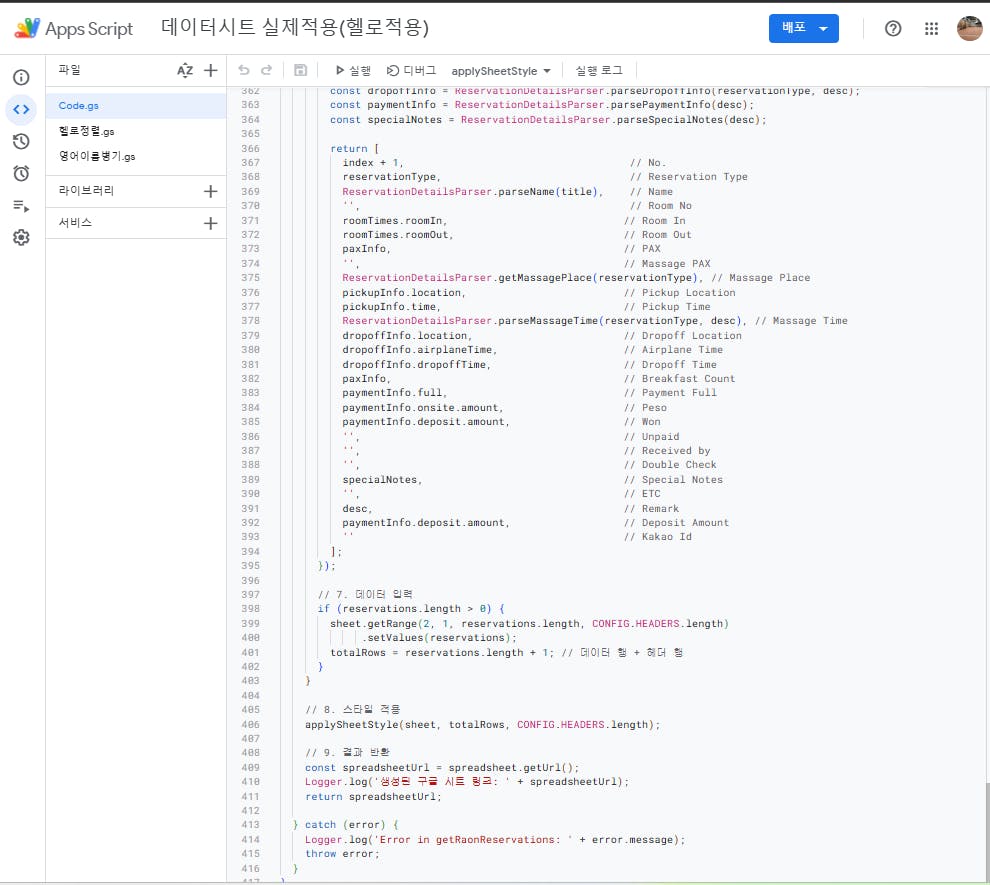Click 'return spreadsheetUrl;' on line 411
This screenshot has width=990, height=885.
click(x=373, y=797)
